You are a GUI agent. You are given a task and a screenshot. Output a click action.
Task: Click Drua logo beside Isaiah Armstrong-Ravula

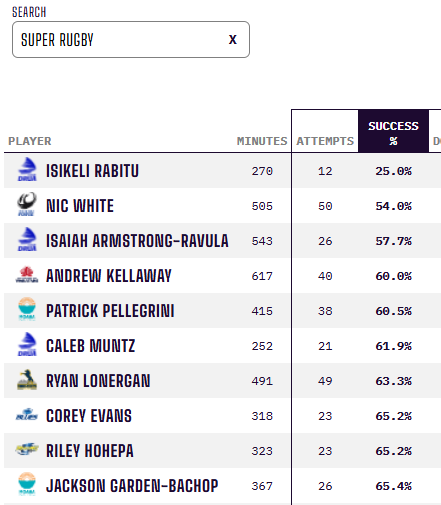[x=27, y=239]
